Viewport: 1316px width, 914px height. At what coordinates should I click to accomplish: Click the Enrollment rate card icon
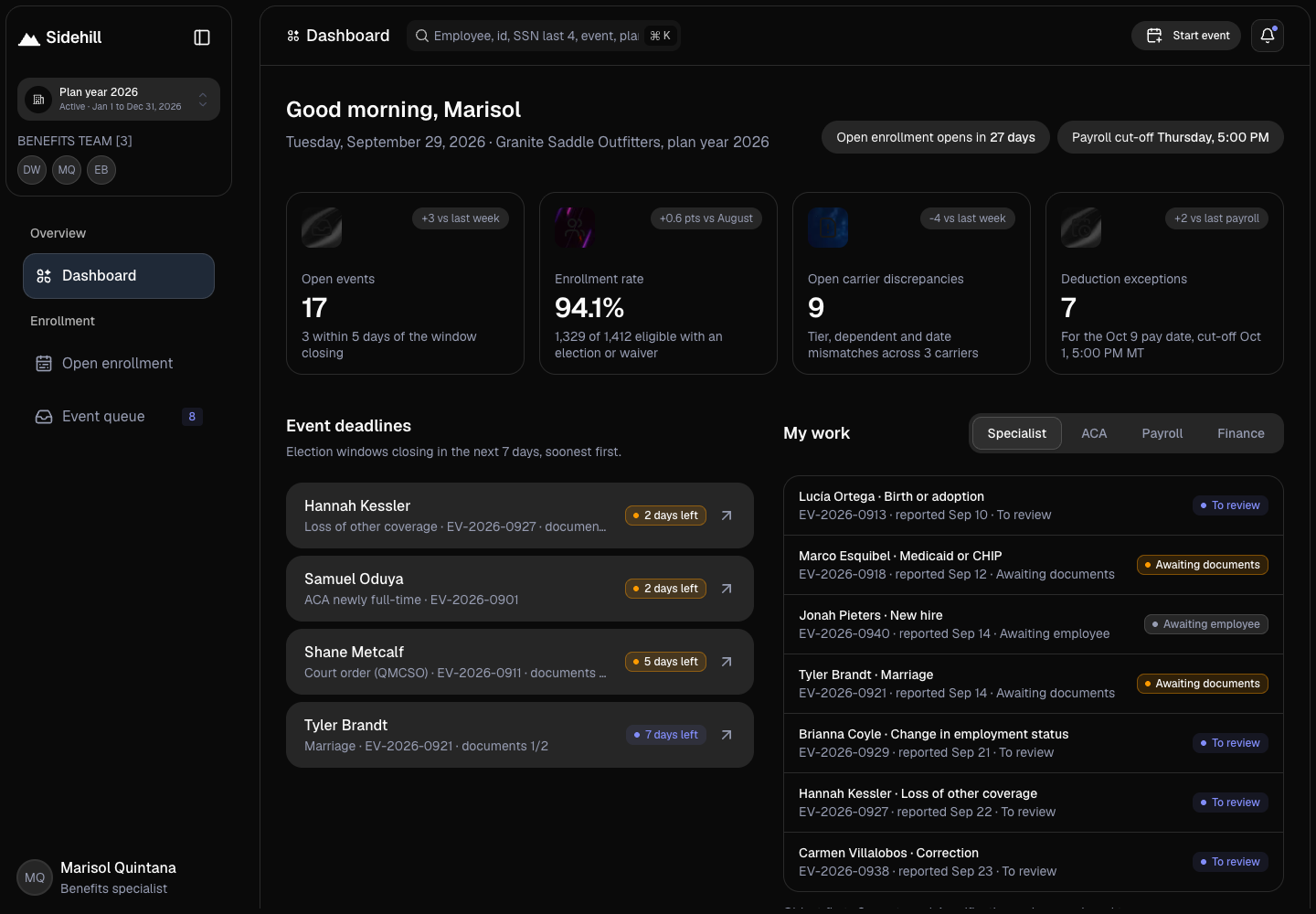pyautogui.click(x=575, y=228)
